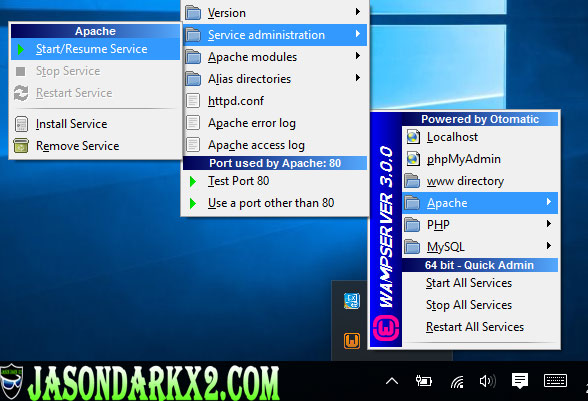Click the blue tray icon above the WampServer icon
The image size is (588, 401).
click(352, 301)
